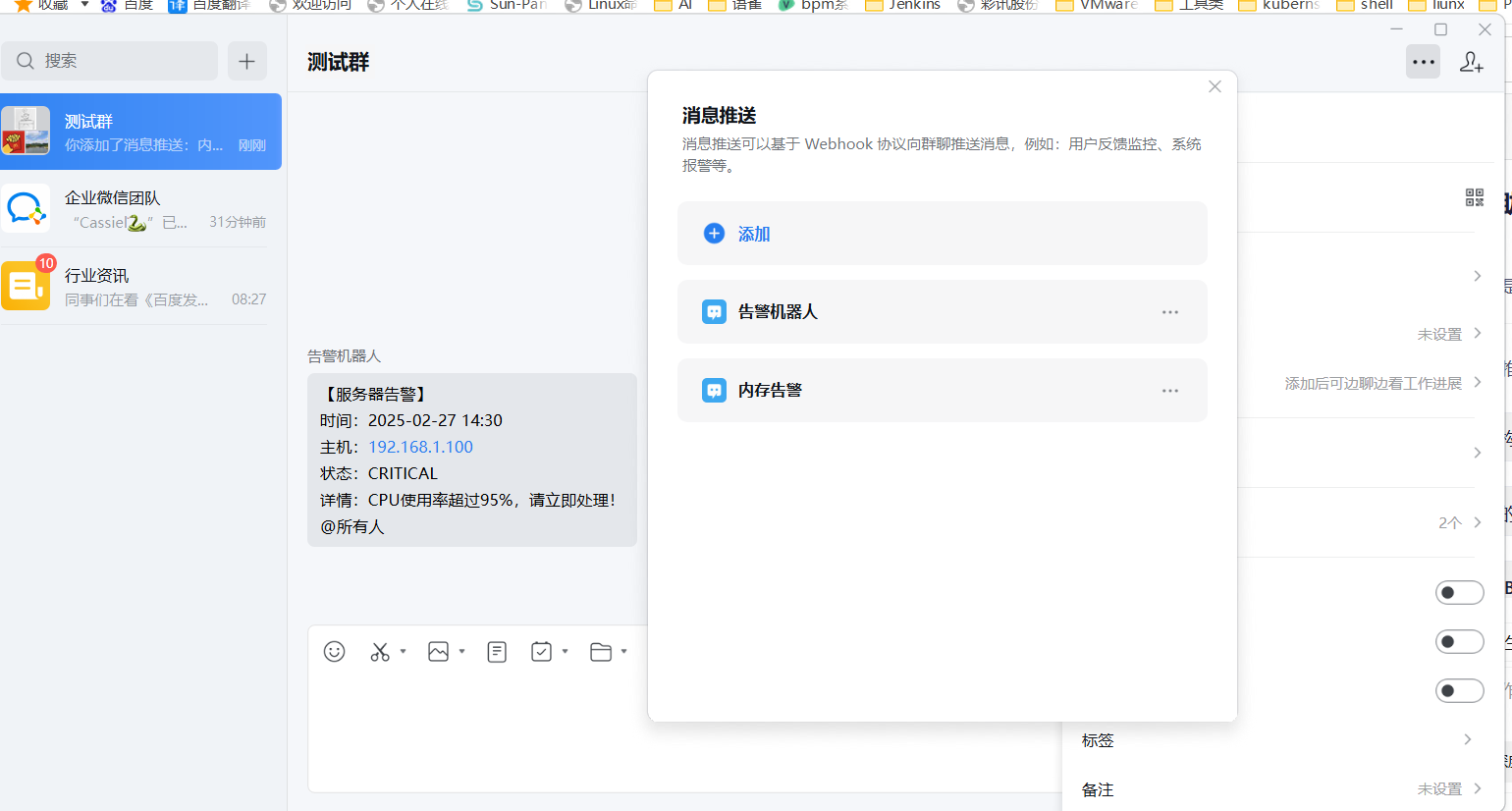Viewport: 1512px width, 811px height.
Task: Open the emoji picker in chat toolbar
Action: (x=334, y=652)
